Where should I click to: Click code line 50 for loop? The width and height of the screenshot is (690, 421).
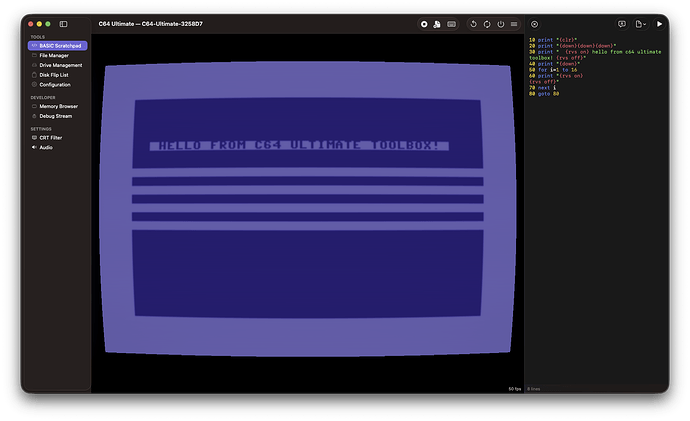click(x=553, y=70)
